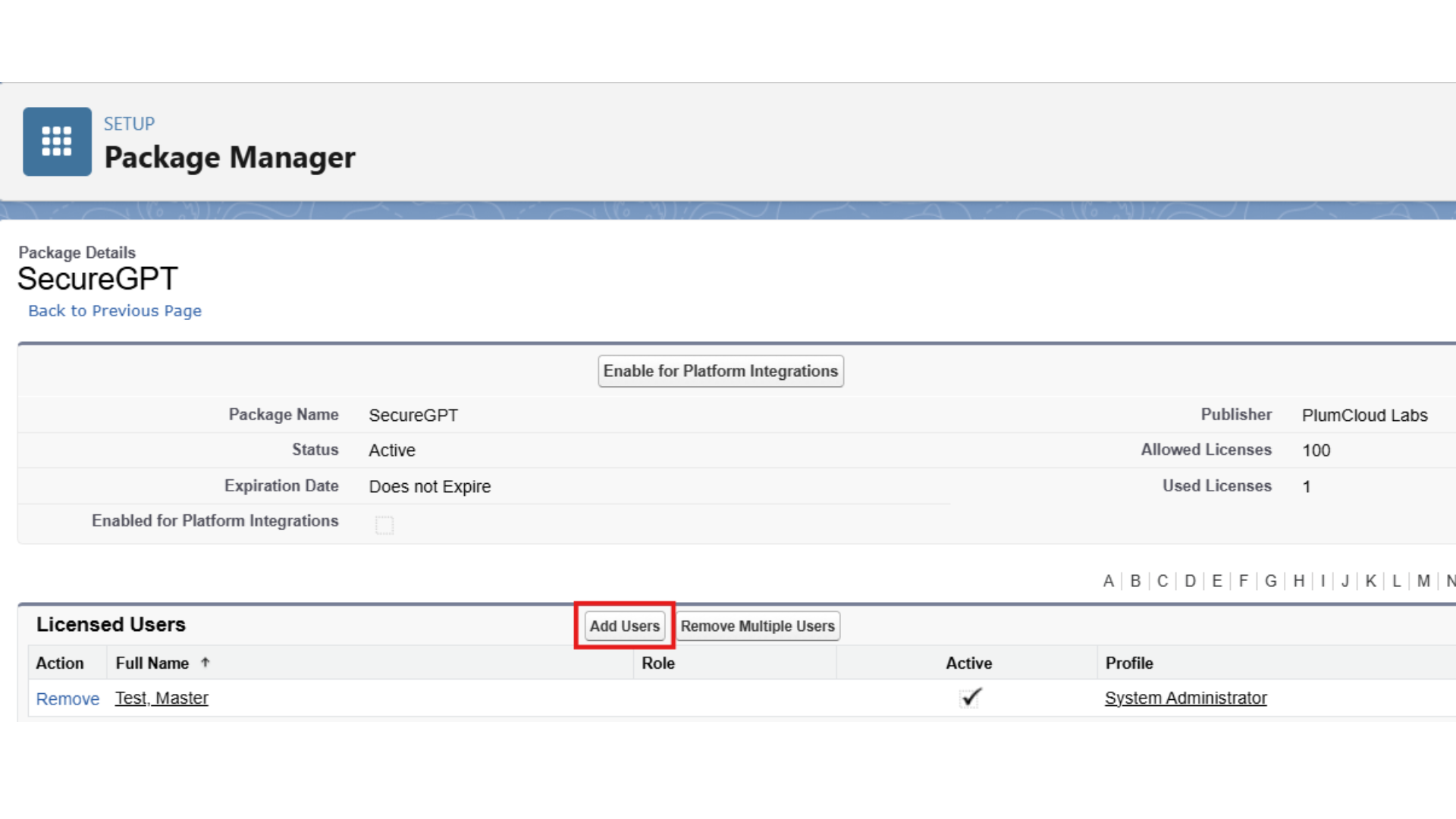Filter users by letter M
This screenshot has width=1456, height=819.
tap(1423, 582)
